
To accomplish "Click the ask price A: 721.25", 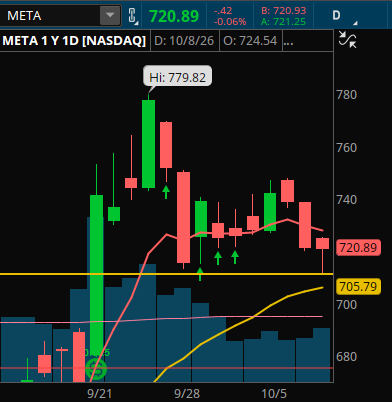I will click(x=283, y=22).
